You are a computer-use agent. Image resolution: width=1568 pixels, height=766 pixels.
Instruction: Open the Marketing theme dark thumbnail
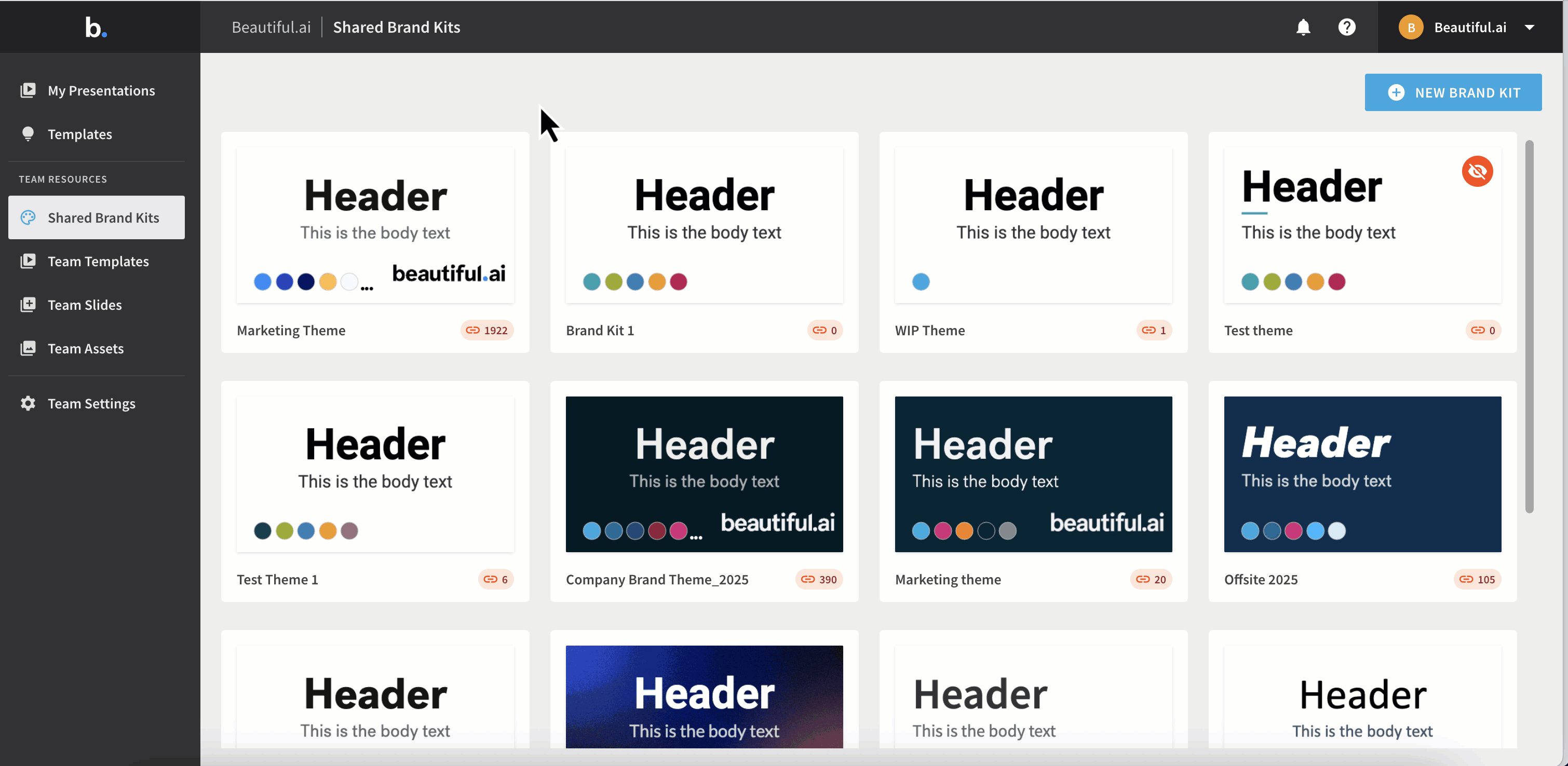click(x=1034, y=474)
